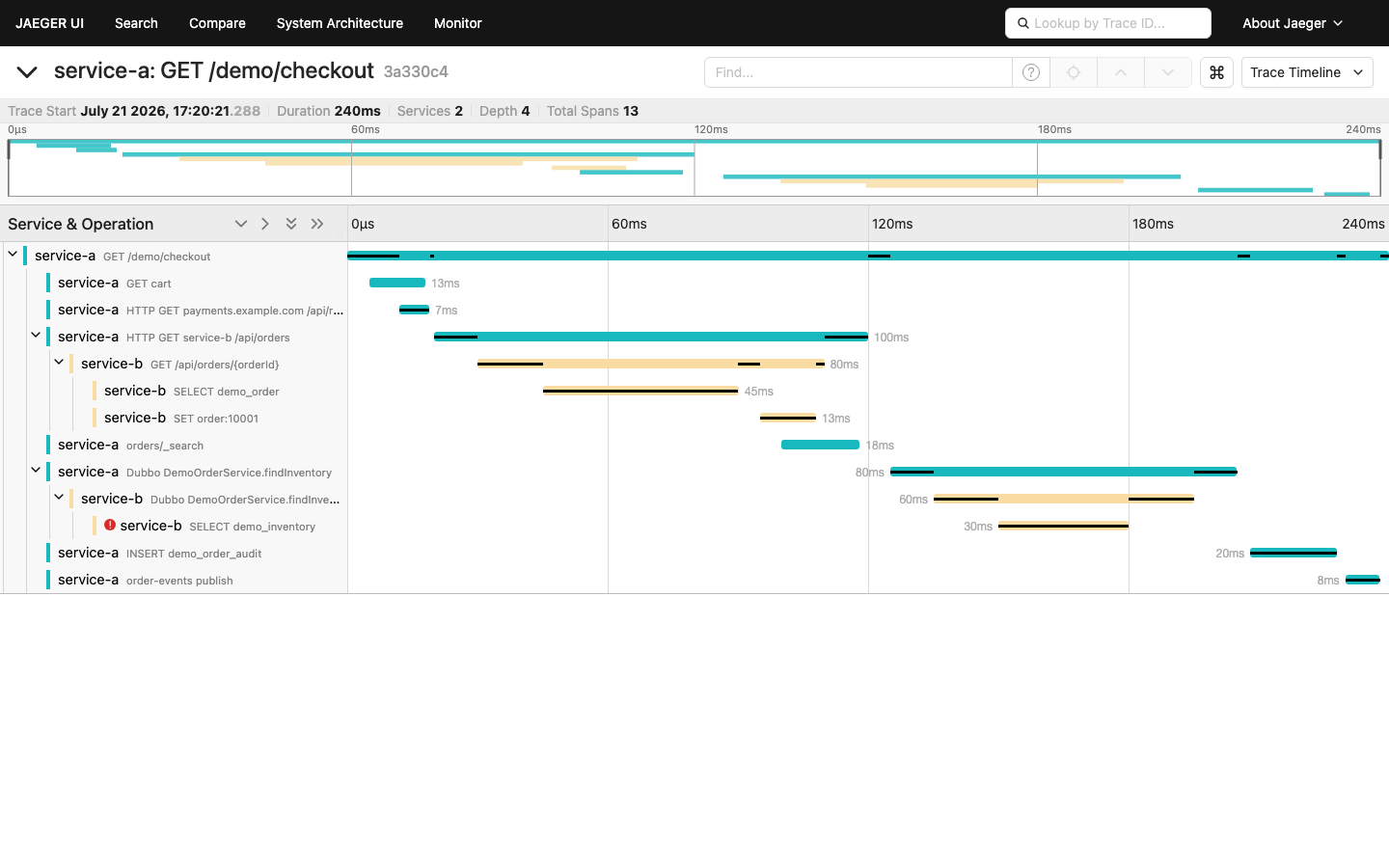The height and width of the screenshot is (868, 1389).
Task: Open the Search page
Action: point(136,23)
